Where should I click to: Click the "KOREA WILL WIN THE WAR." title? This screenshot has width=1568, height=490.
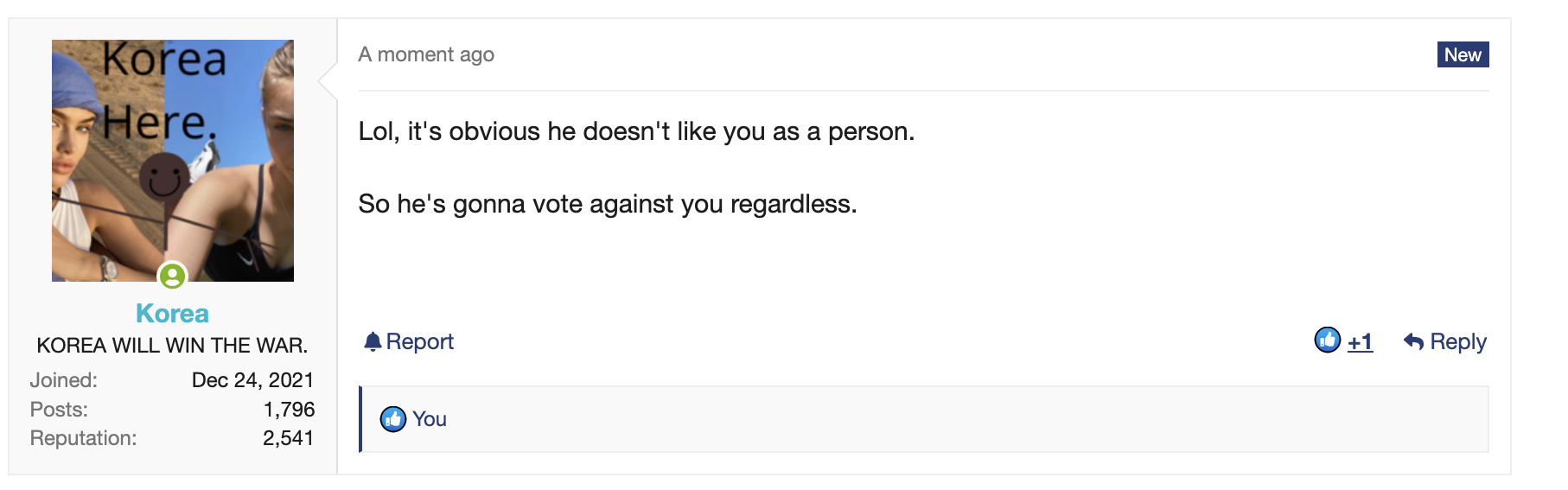172,346
